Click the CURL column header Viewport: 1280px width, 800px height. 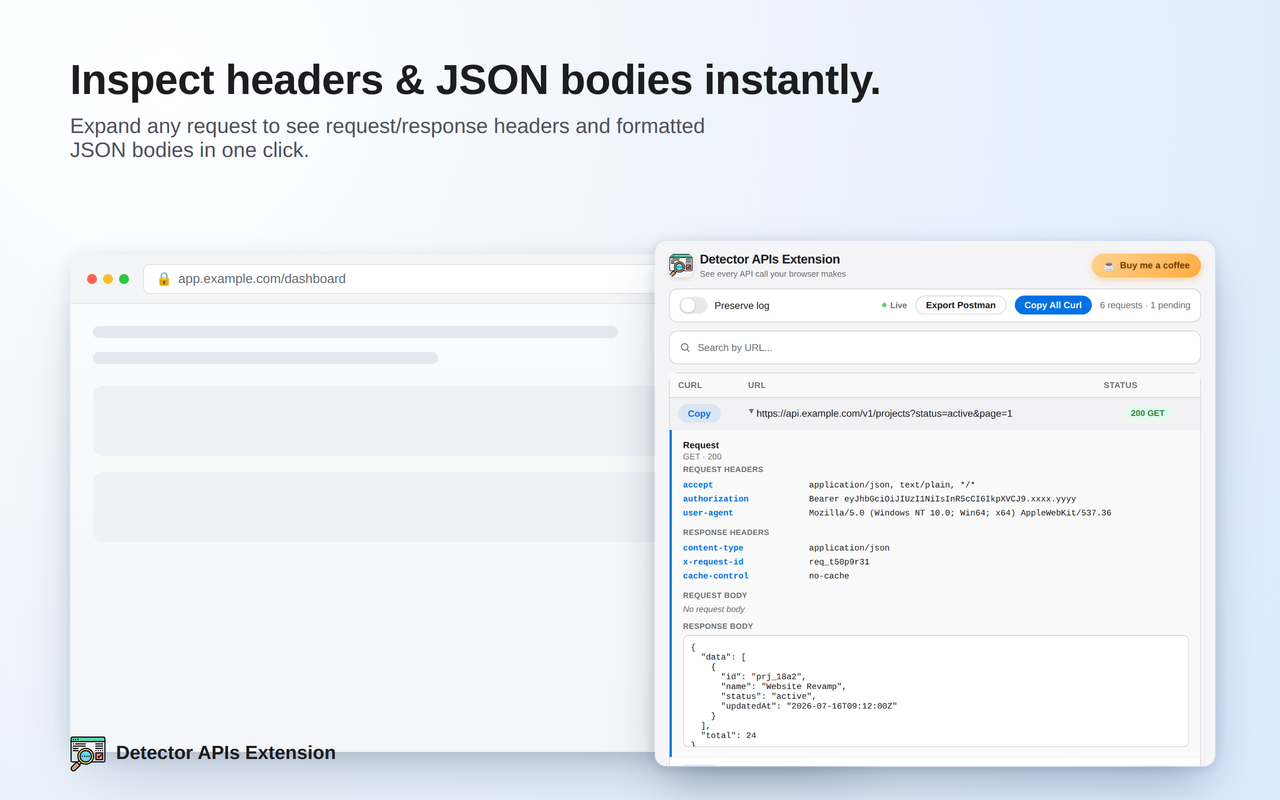(690, 385)
